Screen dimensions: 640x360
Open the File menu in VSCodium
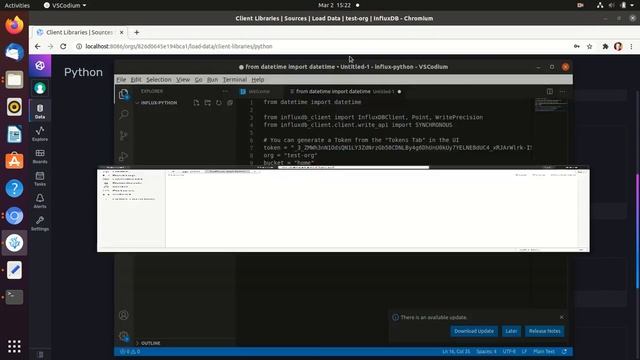(121, 80)
